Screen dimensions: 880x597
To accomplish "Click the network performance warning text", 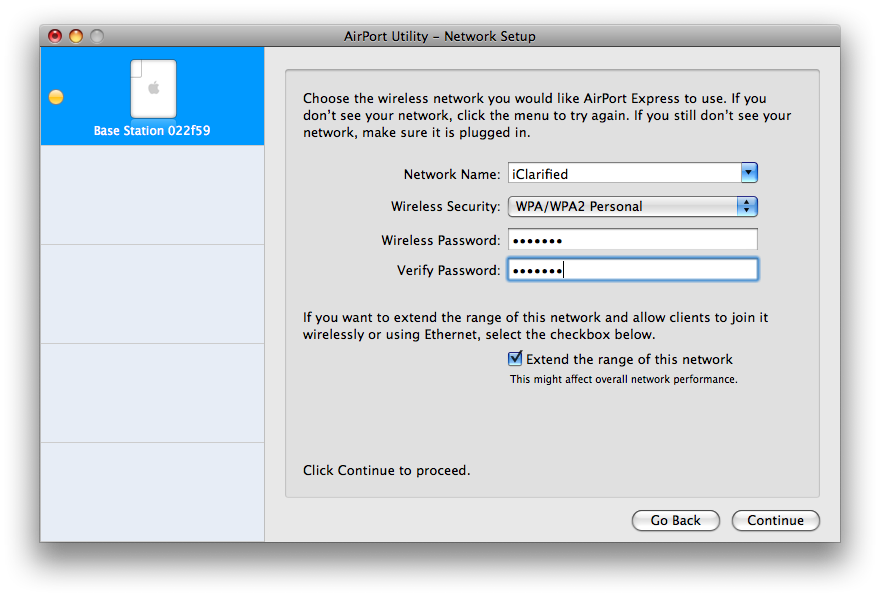I will [623, 380].
